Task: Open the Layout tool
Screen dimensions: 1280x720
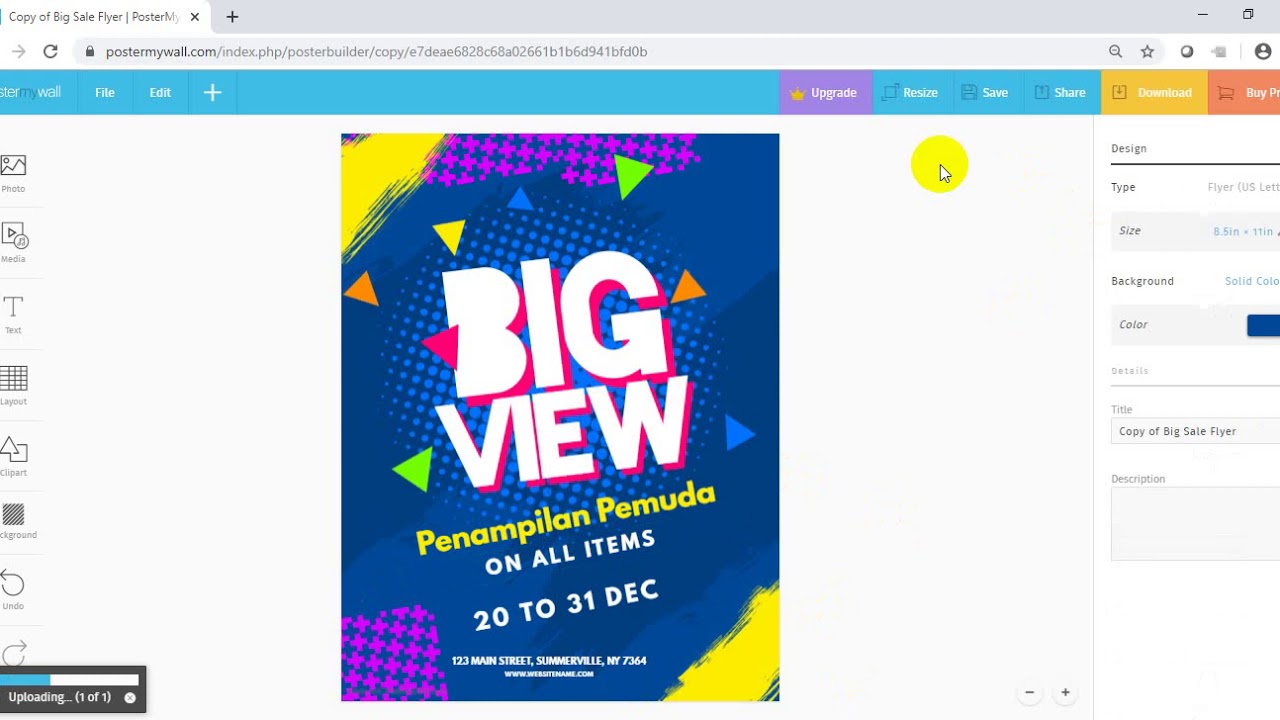Action: pos(13,385)
